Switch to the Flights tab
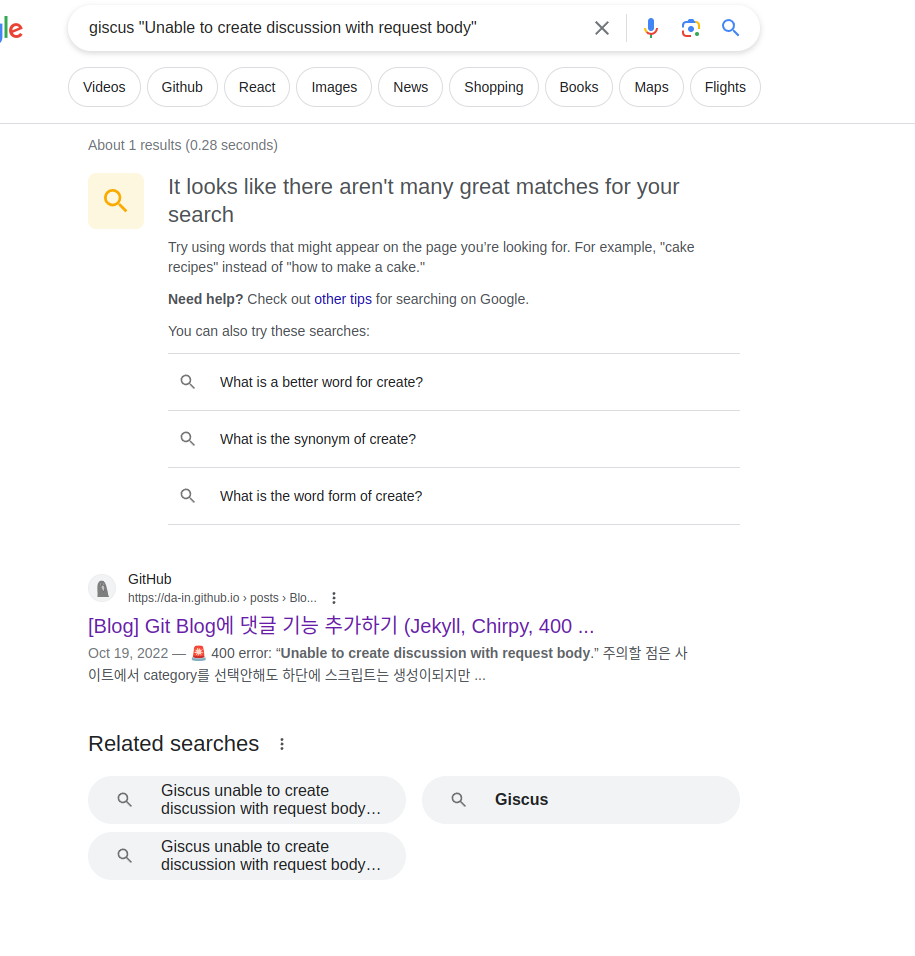 725,87
